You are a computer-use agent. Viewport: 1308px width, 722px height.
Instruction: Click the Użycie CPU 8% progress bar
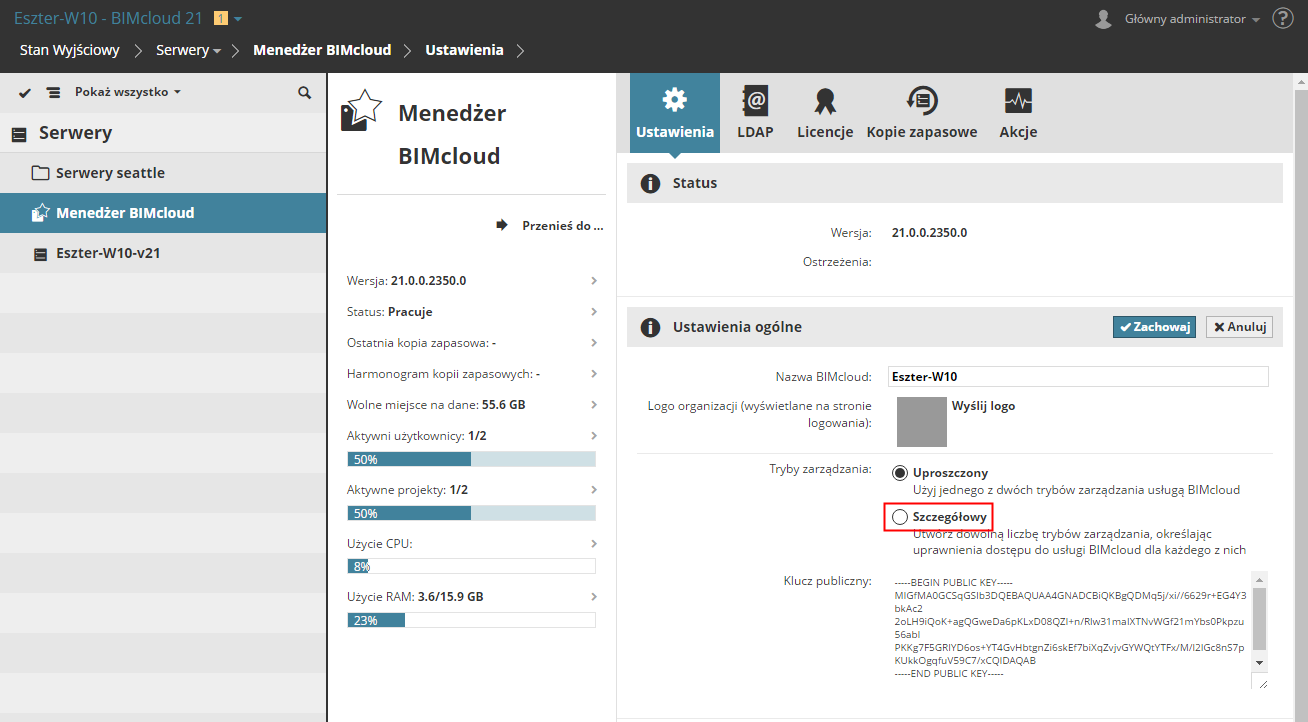[x=471, y=566]
